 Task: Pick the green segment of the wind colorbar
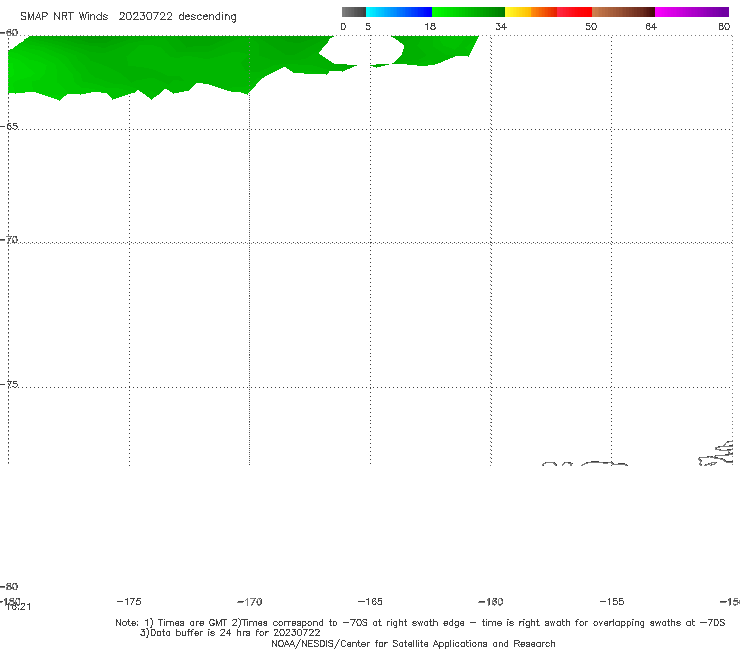pos(468,12)
